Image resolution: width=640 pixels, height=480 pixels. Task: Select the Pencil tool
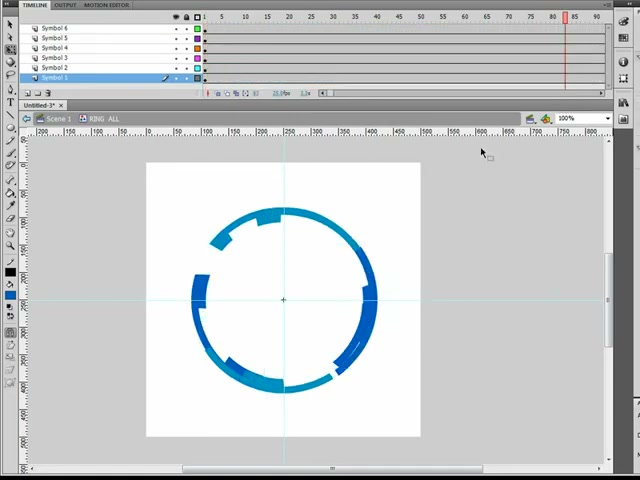point(10,140)
